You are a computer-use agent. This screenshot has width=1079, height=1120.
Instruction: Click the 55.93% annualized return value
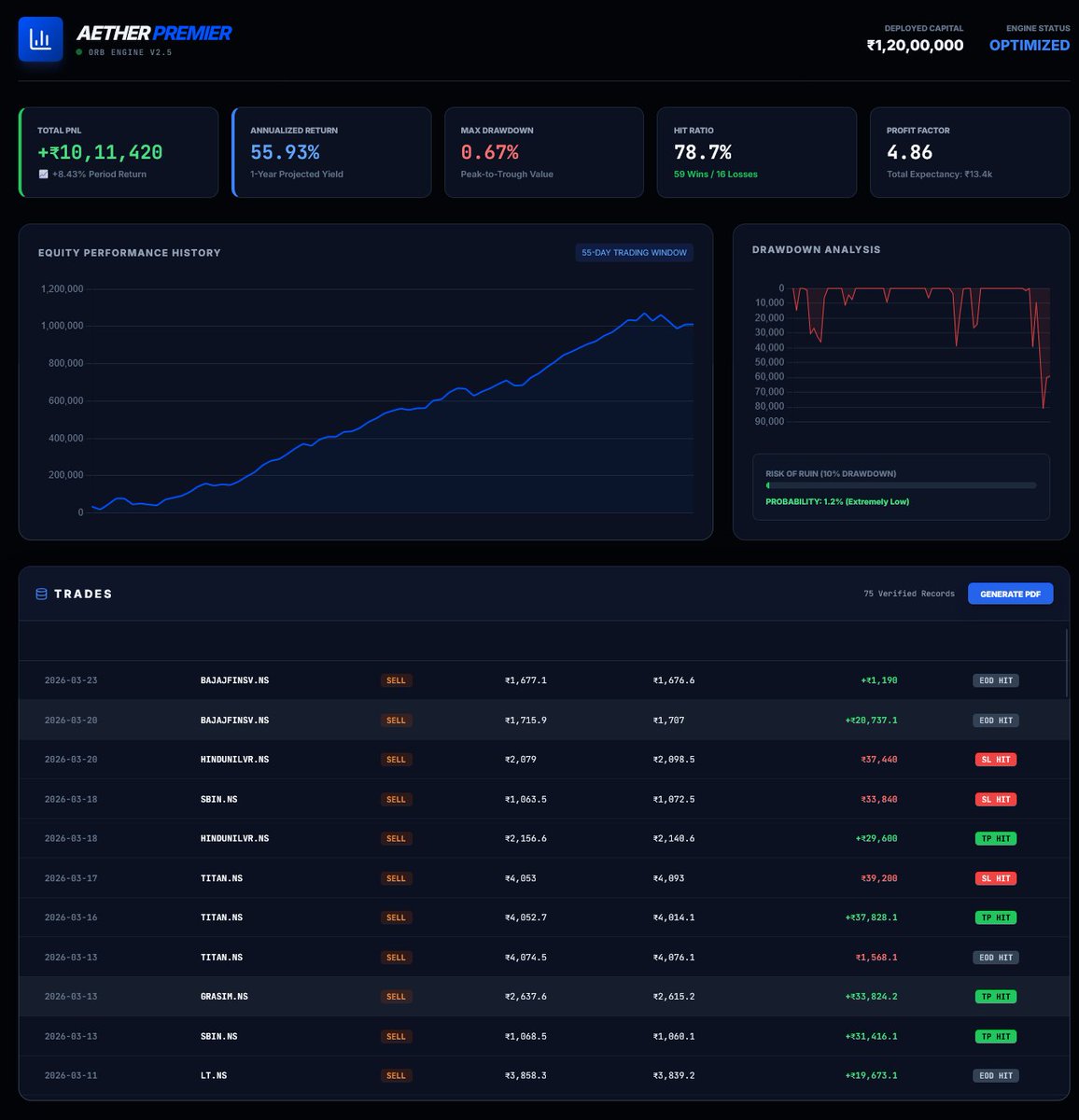pos(285,152)
